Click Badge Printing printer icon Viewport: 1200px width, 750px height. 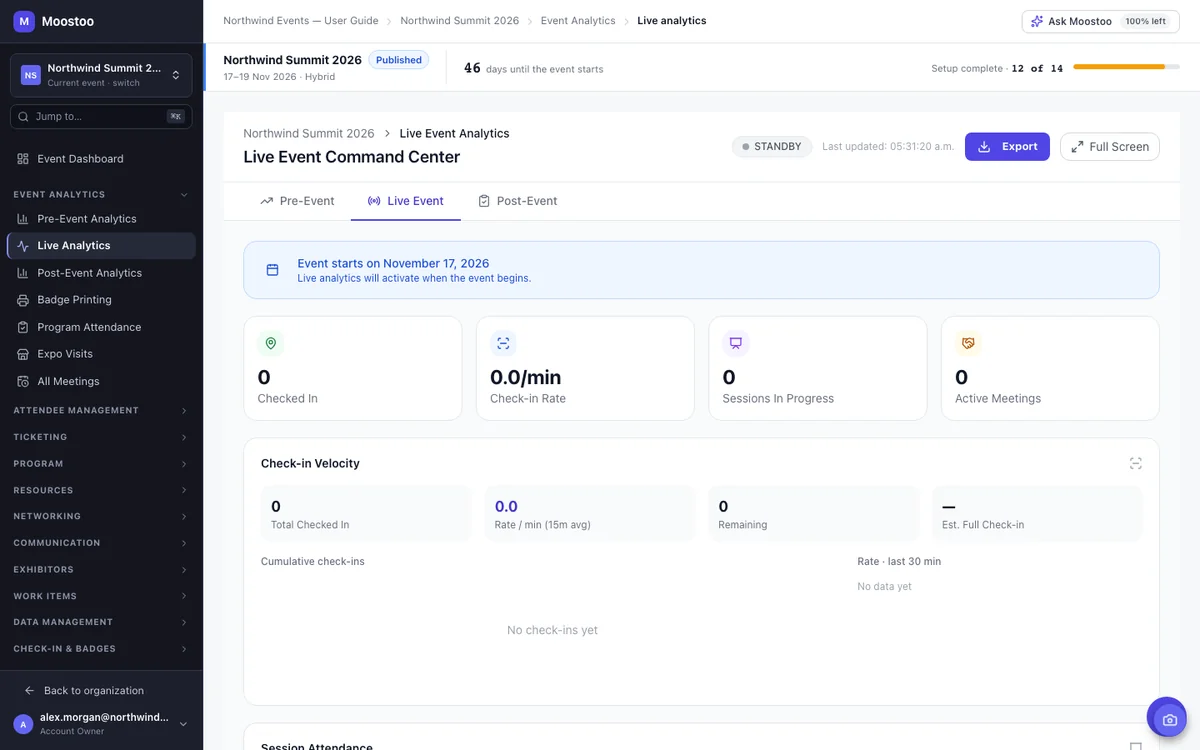23,300
